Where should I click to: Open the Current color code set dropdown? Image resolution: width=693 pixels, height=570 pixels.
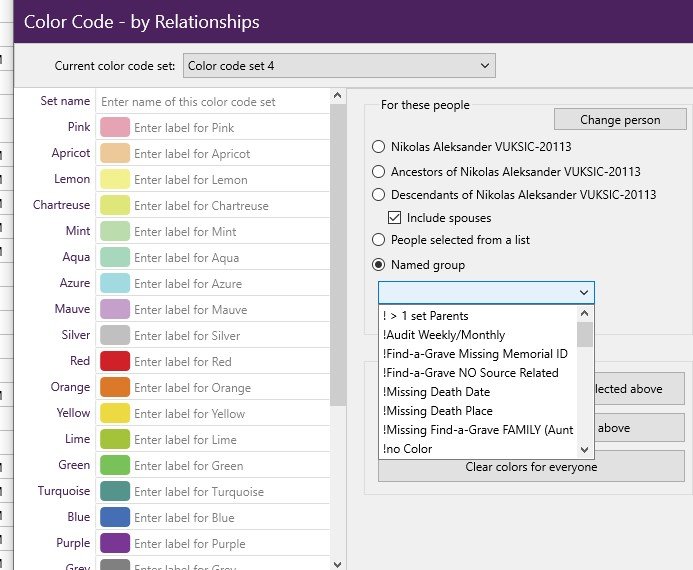pyautogui.click(x=339, y=66)
